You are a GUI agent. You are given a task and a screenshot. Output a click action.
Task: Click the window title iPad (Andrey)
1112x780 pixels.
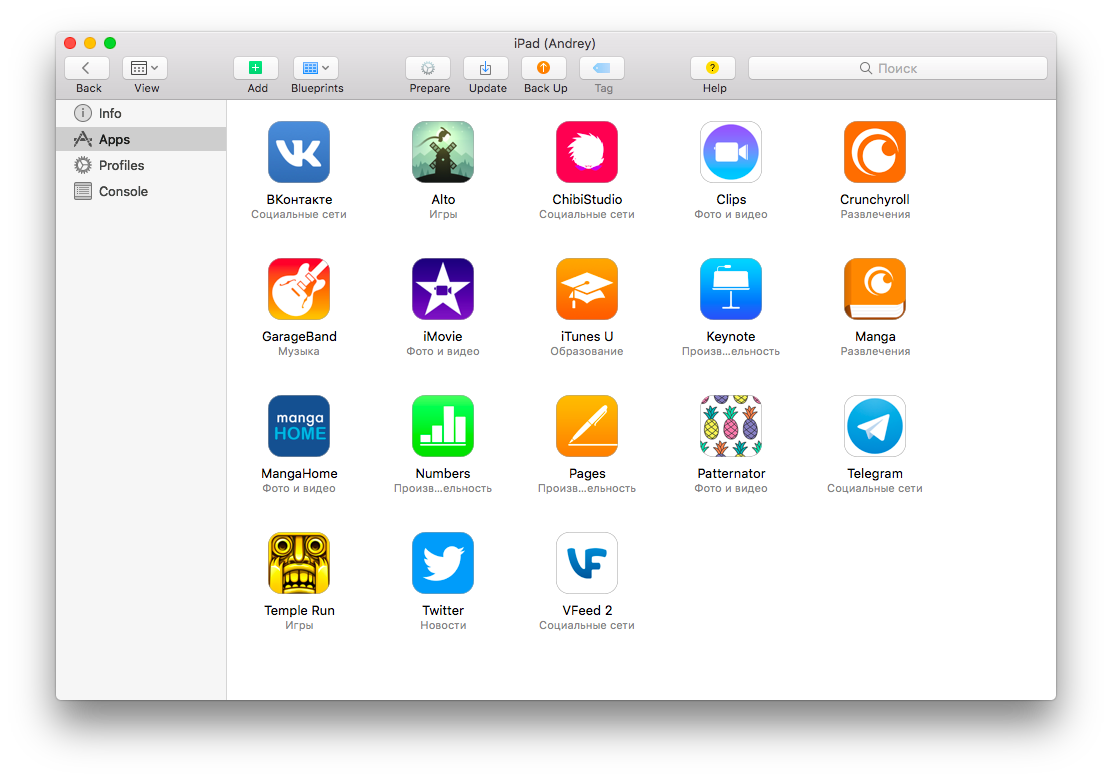pyautogui.click(x=555, y=43)
